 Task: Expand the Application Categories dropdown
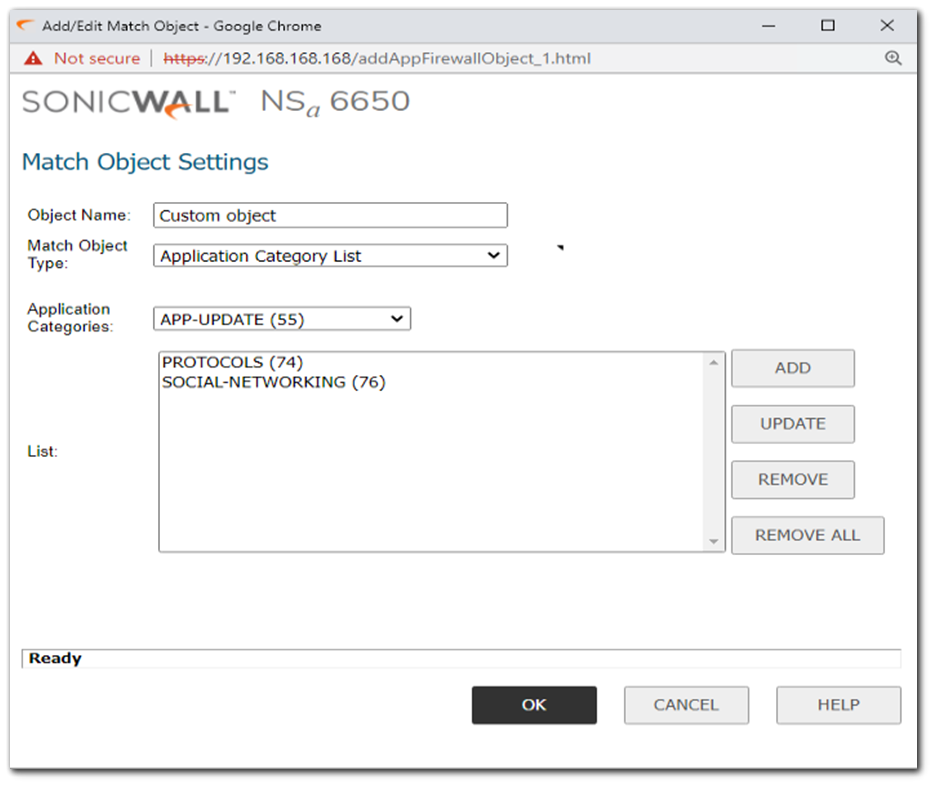[282, 319]
